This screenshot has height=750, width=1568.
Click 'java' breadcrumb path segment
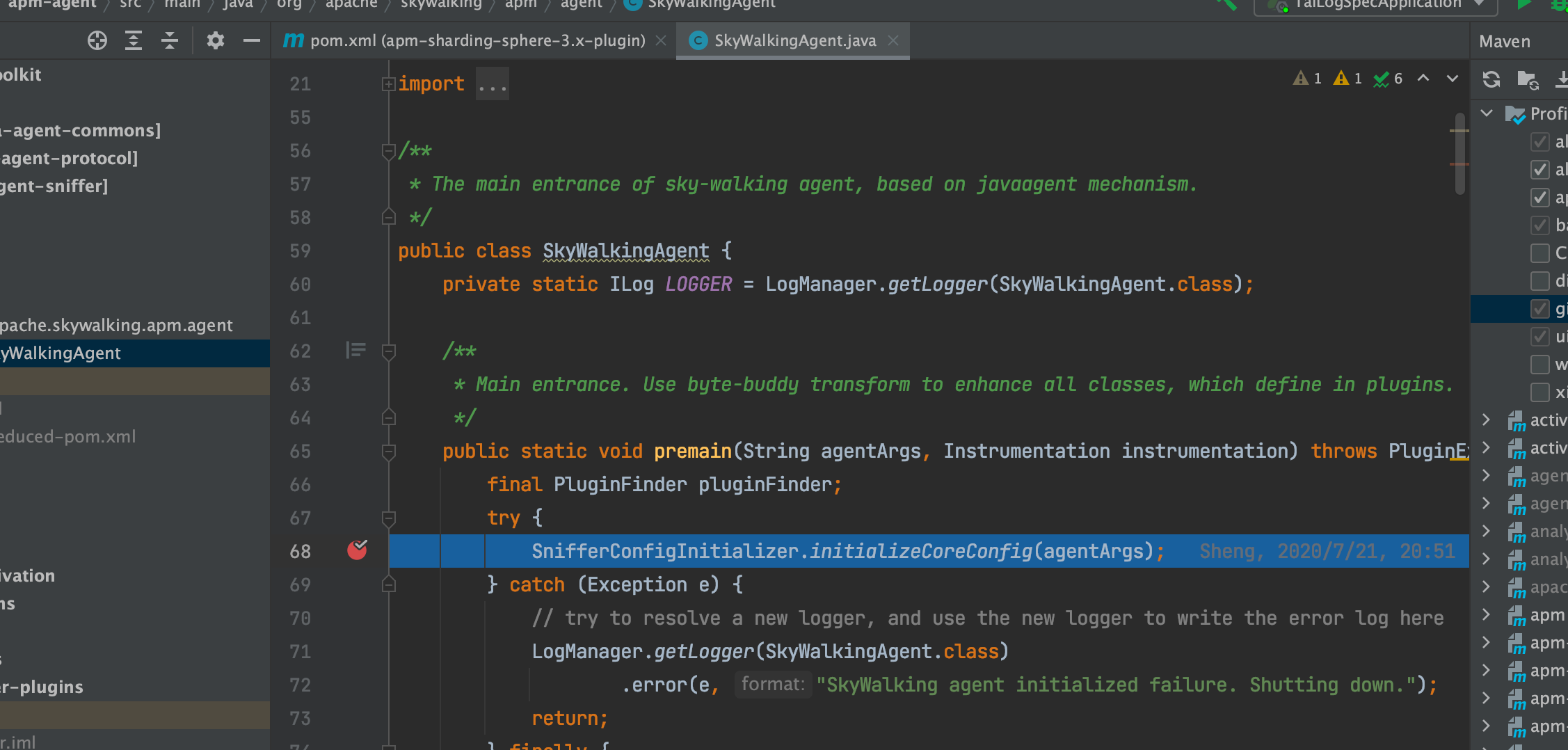click(238, 4)
